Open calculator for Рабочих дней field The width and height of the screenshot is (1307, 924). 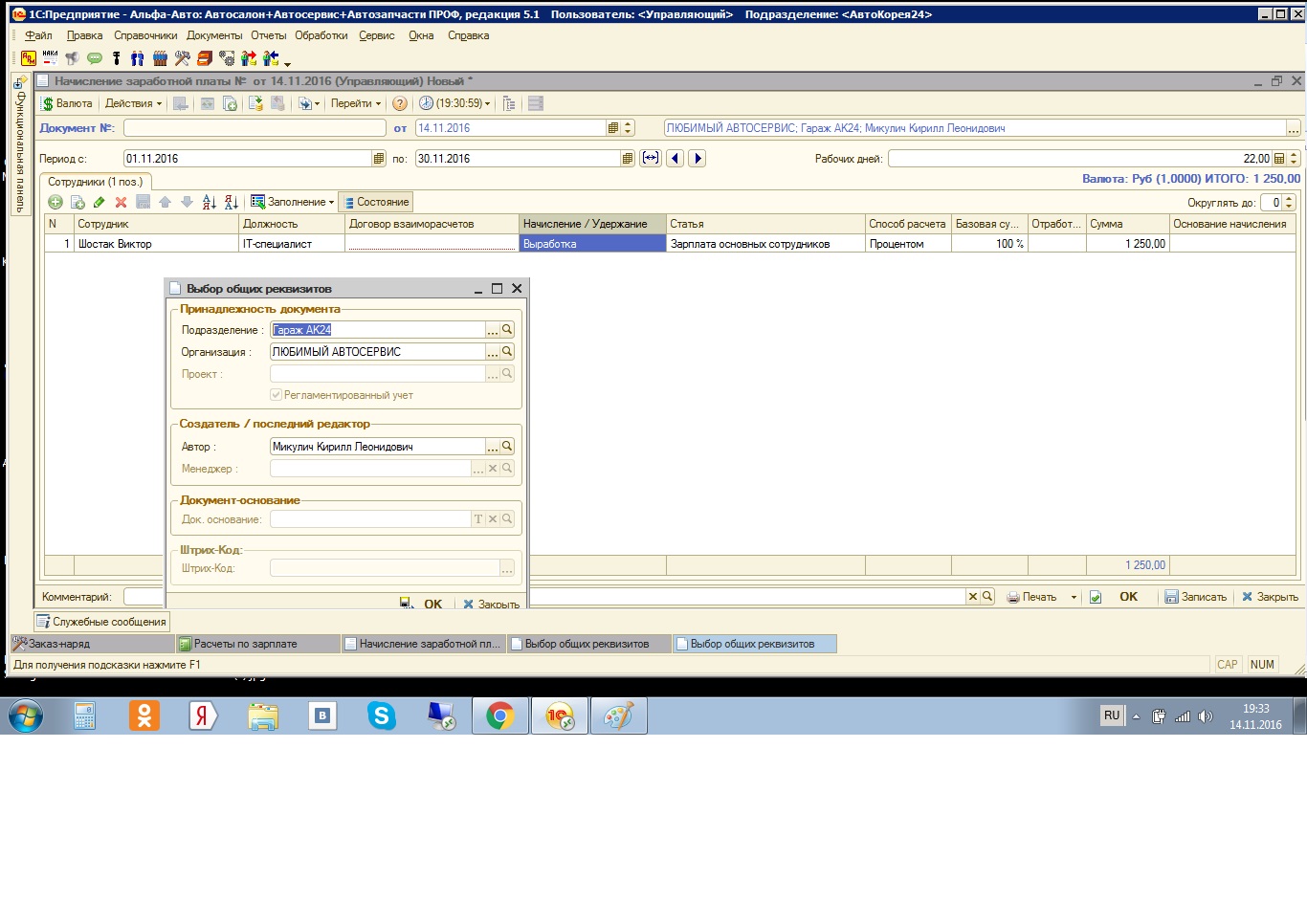point(1279,159)
